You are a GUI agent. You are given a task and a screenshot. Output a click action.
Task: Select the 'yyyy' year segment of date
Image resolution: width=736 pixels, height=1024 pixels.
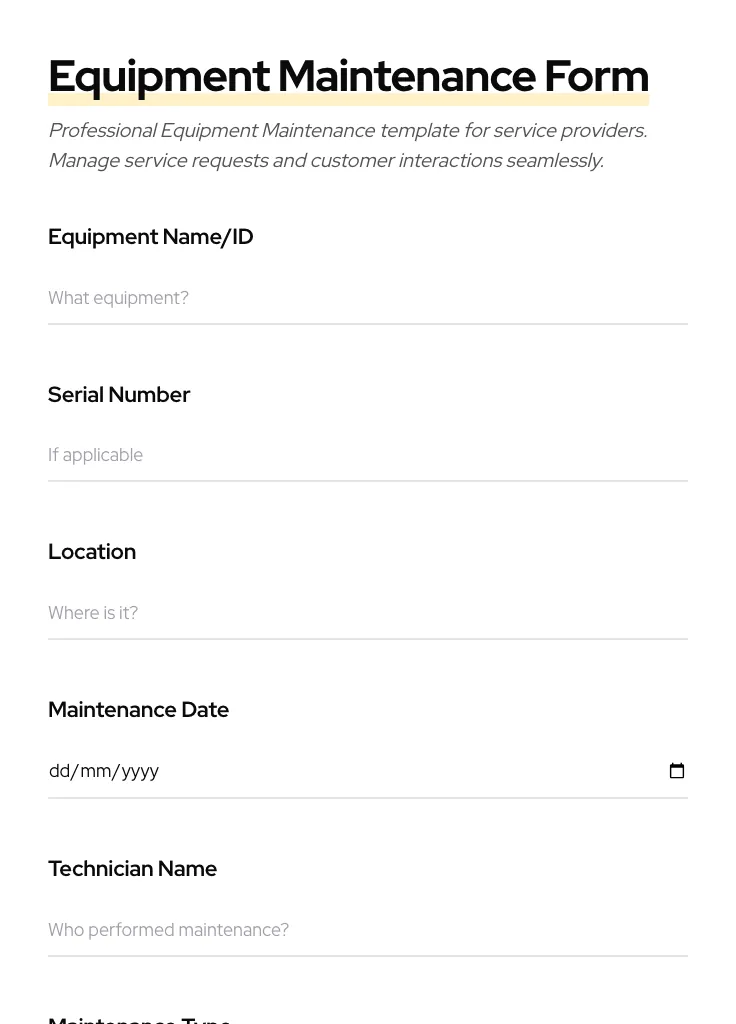(x=140, y=771)
